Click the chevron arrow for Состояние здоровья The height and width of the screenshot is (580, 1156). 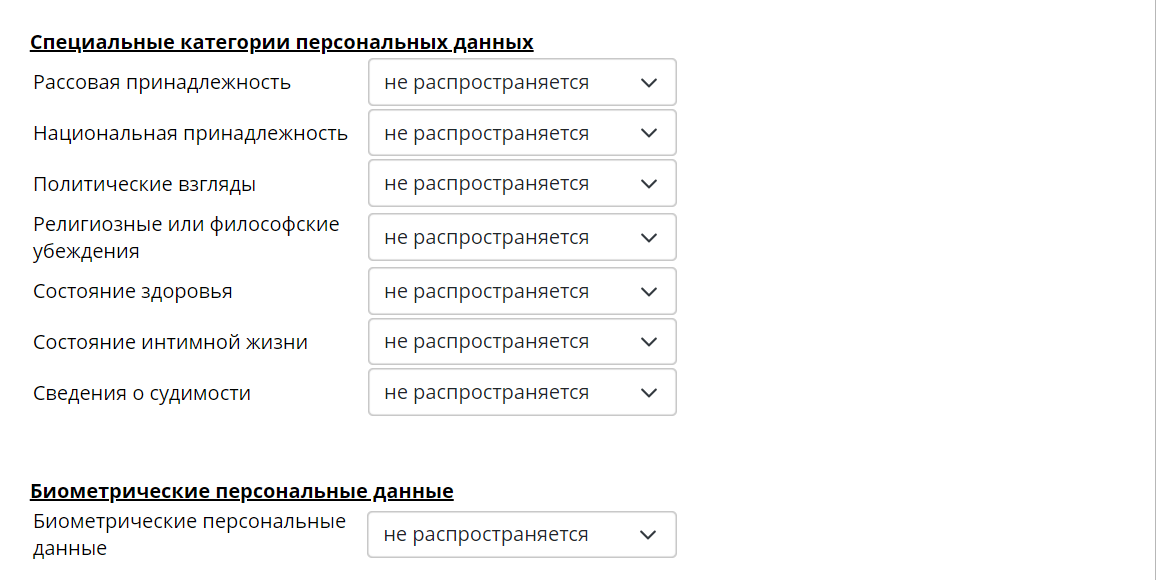point(648,292)
